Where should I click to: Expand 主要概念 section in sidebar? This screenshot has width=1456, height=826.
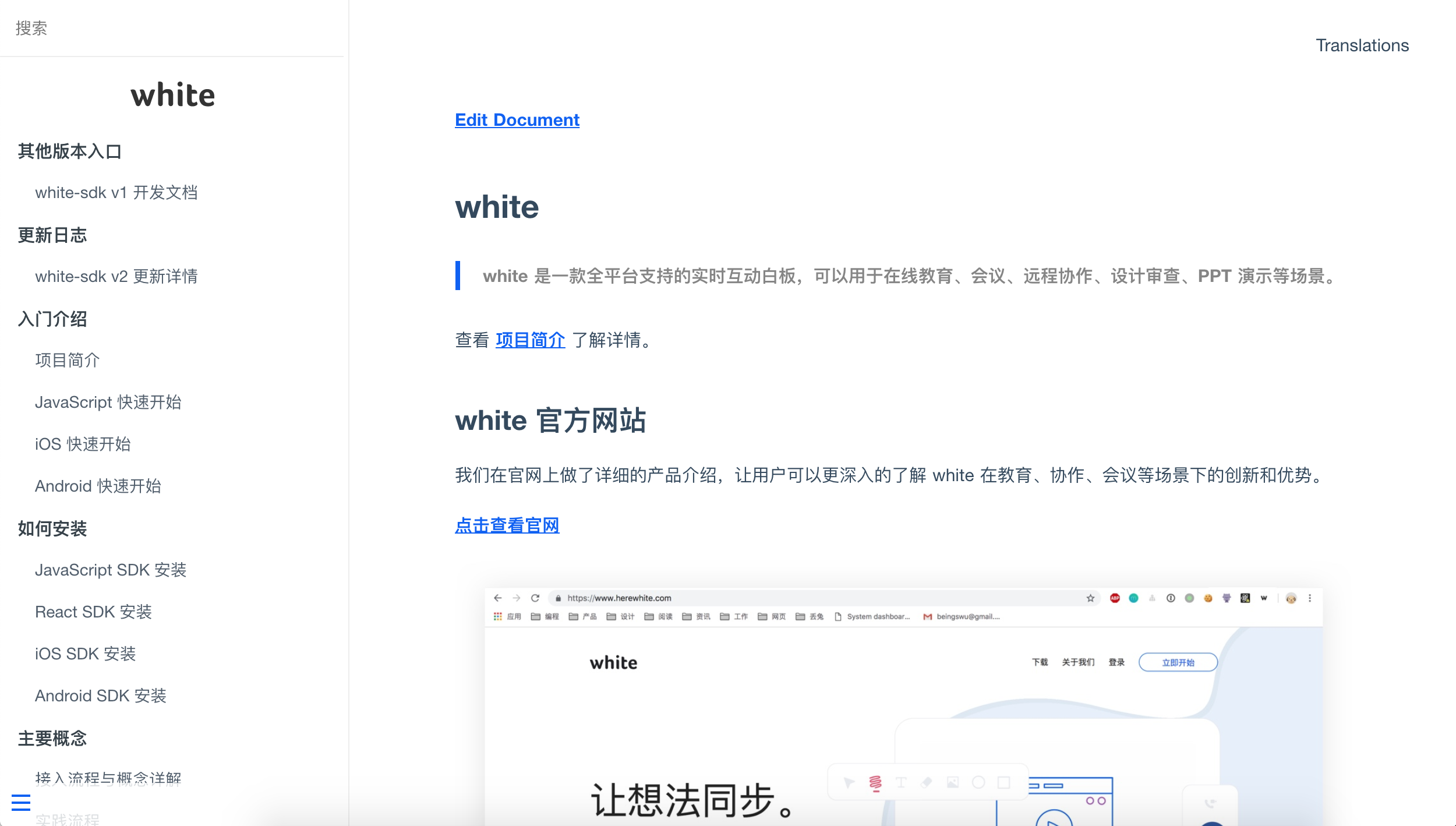(52, 737)
